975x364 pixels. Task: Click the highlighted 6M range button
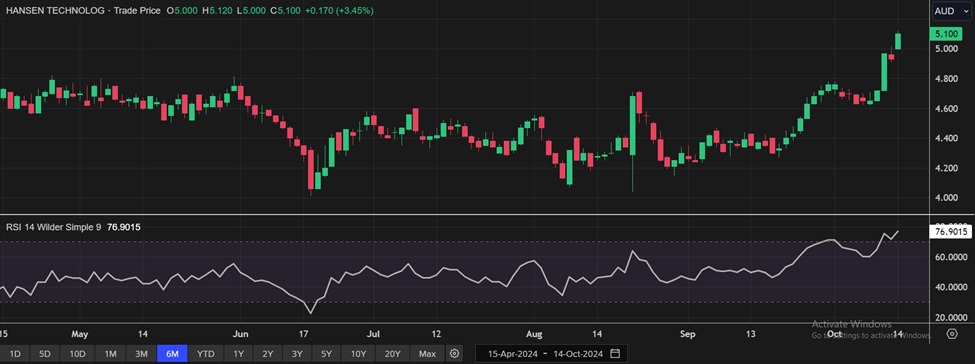172,354
